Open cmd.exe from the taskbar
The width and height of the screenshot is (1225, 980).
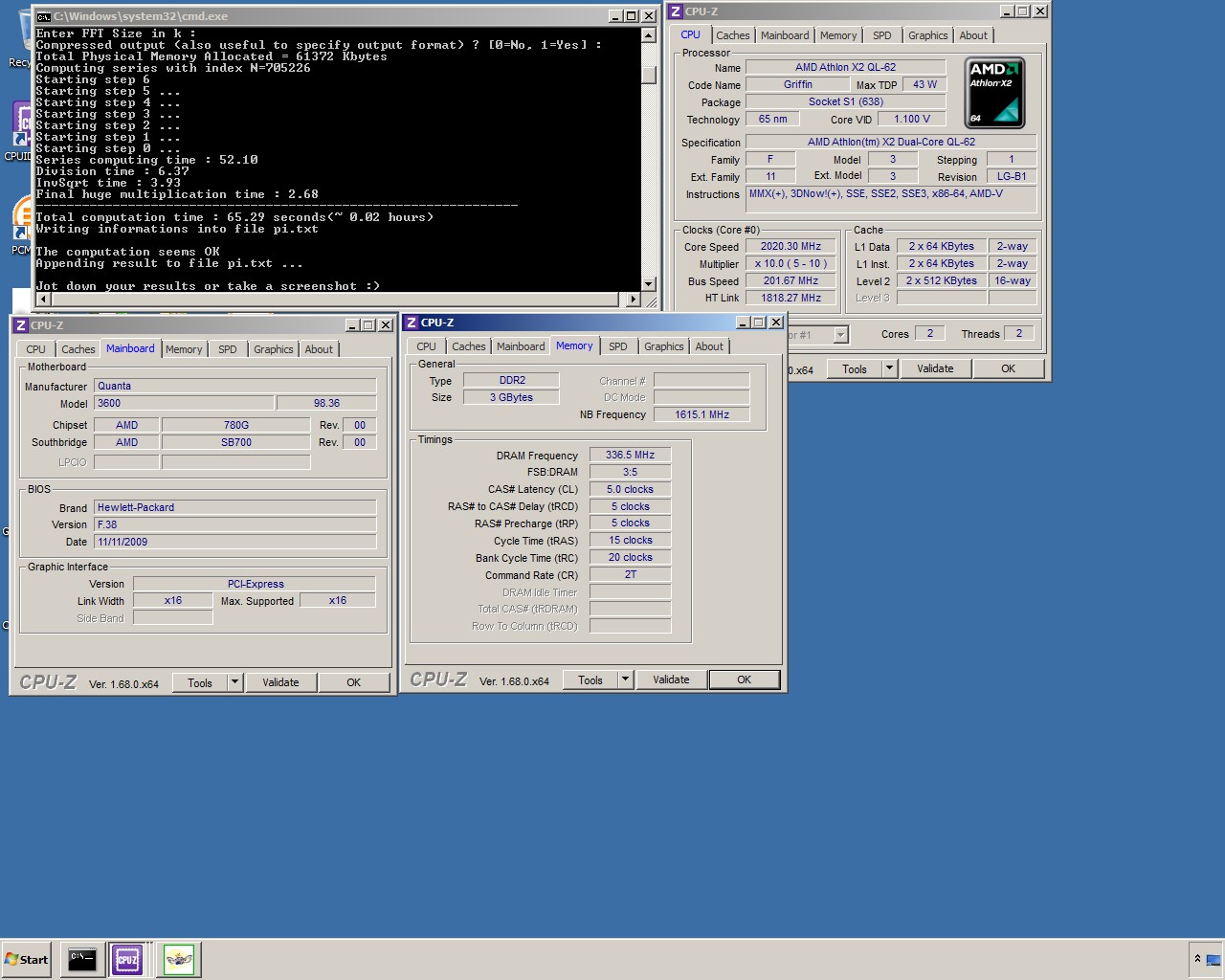tap(82, 959)
